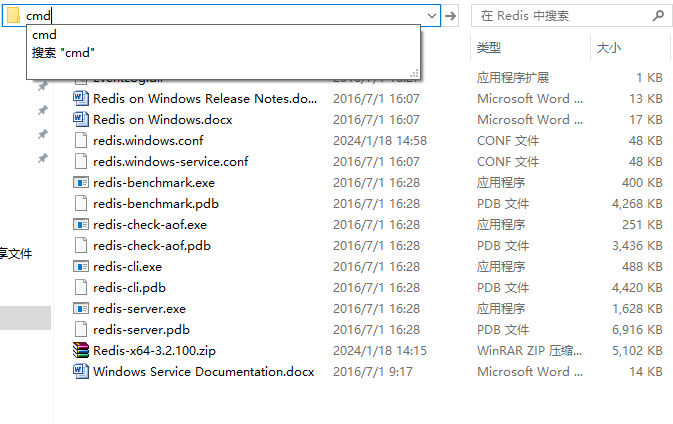Click size '400 KB' of redis-benchmark.exe
This screenshot has width=673, height=424.
tap(642, 182)
